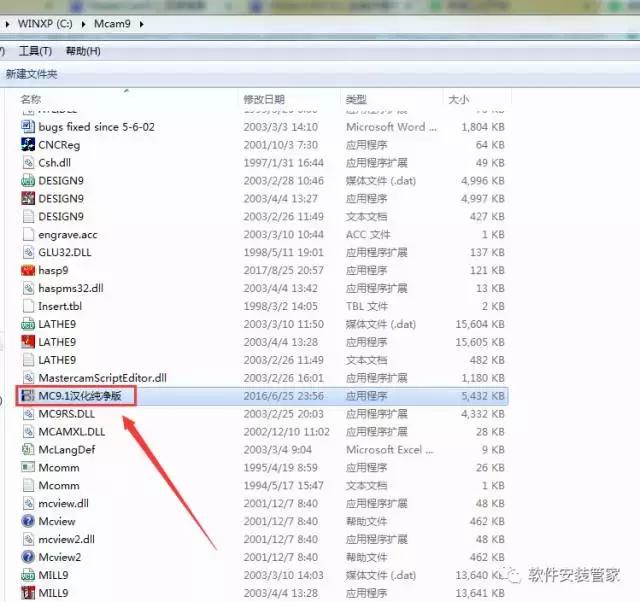Viewport: 640px width, 602px height.
Task: Click the date 1997/1/31 16:44
Action: click(284, 163)
